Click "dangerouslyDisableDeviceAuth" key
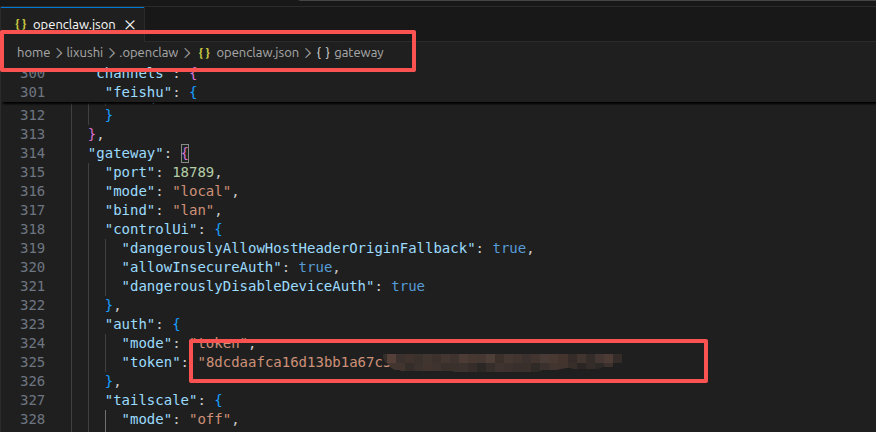The width and height of the screenshot is (876, 432). click(248, 286)
